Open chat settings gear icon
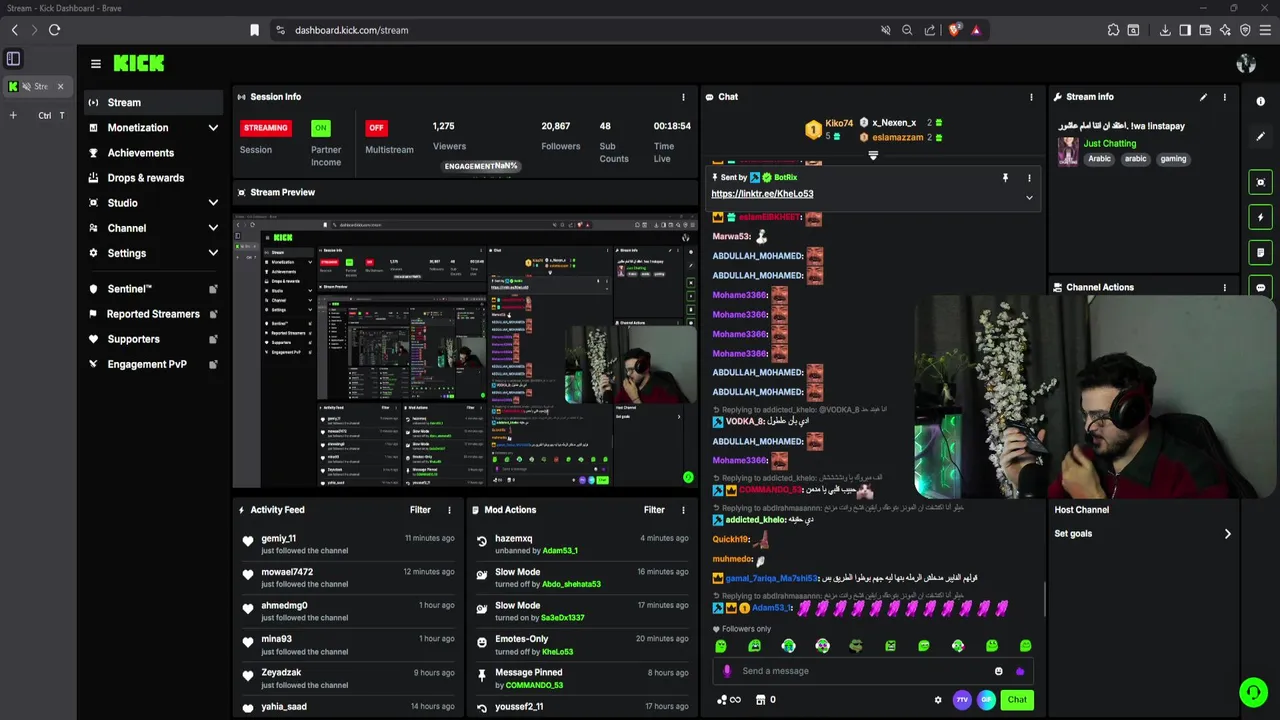The width and height of the screenshot is (1280, 720). (x=938, y=700)
